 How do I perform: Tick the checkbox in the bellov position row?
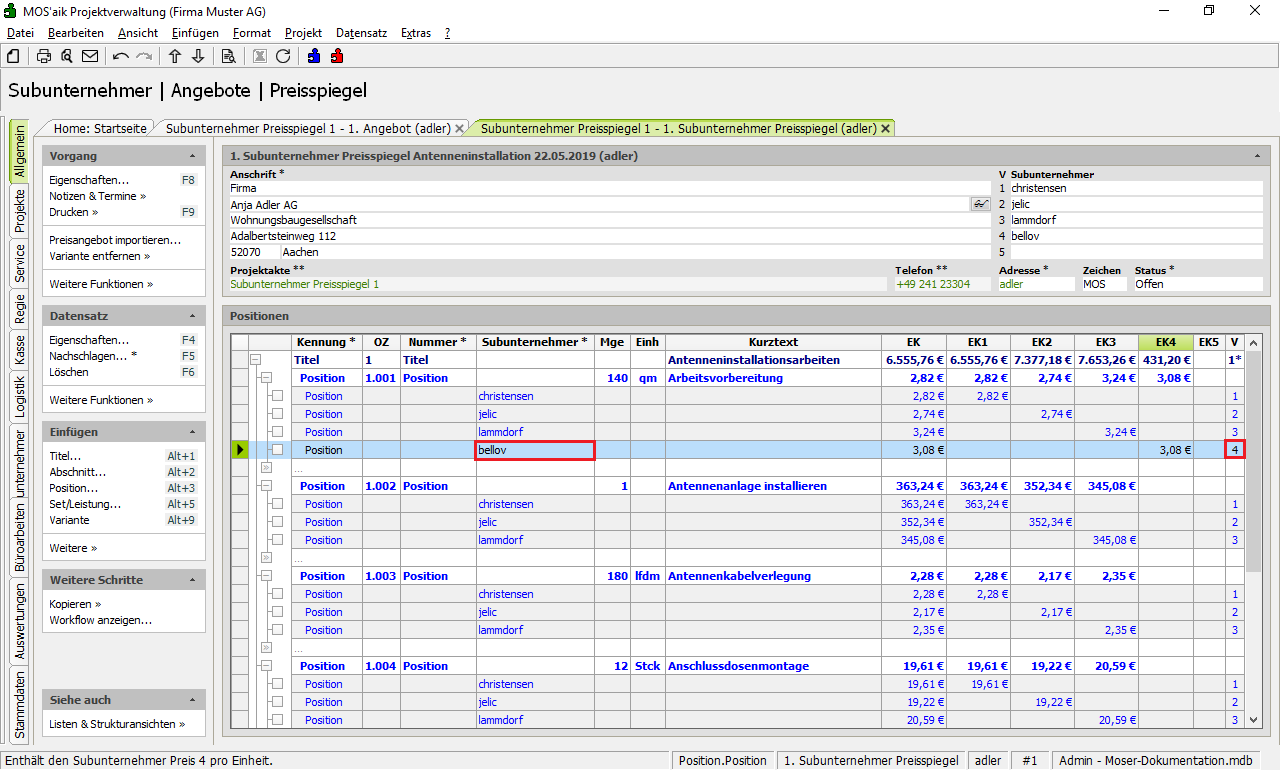(278, 450)
